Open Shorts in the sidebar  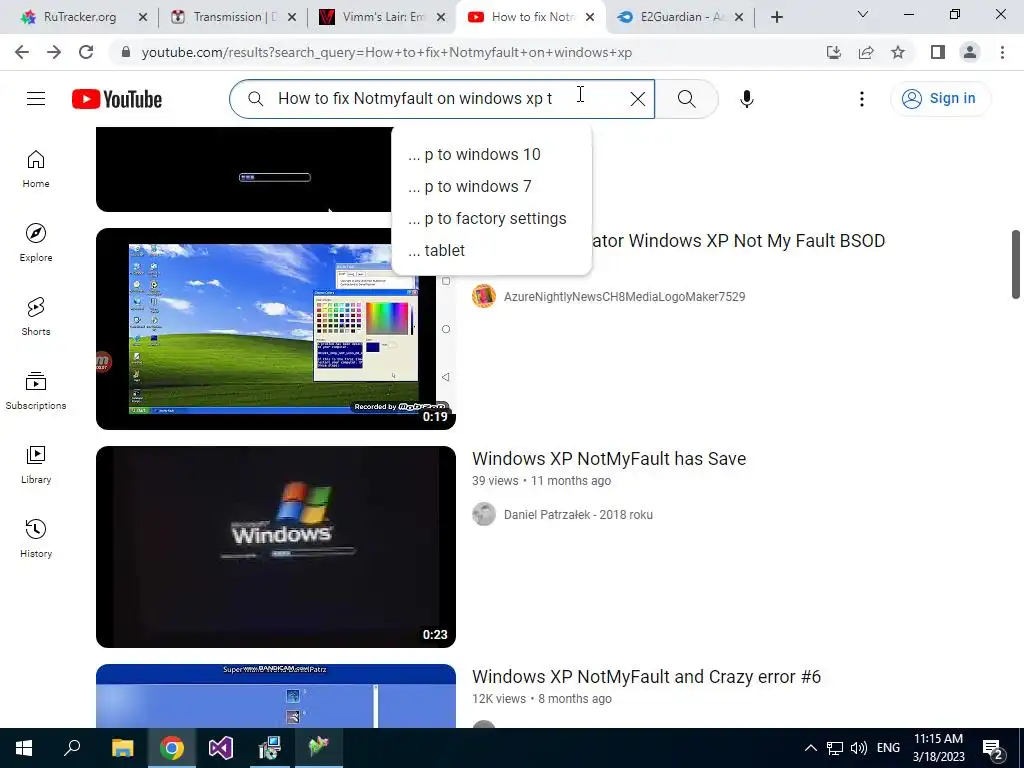[36, 317]
